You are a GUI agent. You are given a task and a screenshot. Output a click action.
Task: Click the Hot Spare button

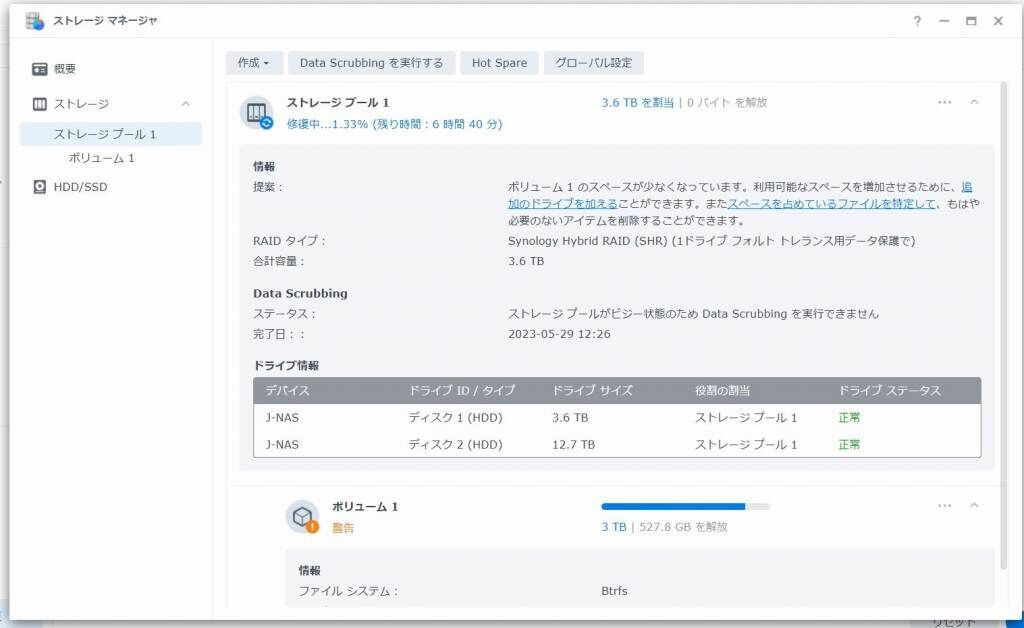499,63
